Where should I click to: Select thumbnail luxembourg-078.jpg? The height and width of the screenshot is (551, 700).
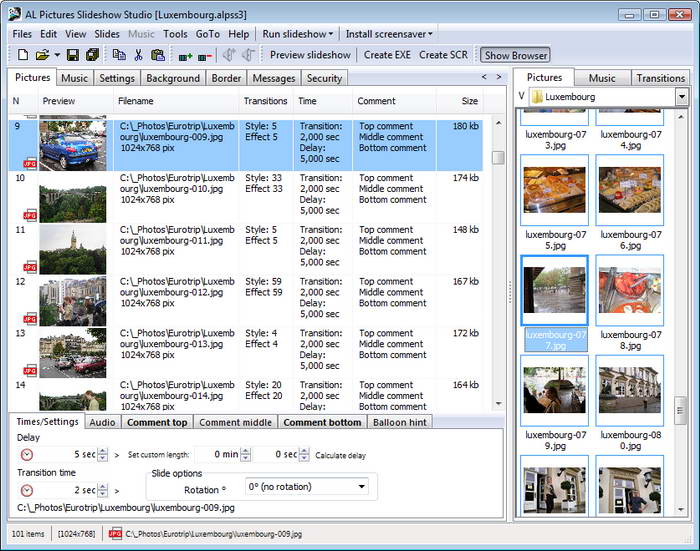coord(629,290)
